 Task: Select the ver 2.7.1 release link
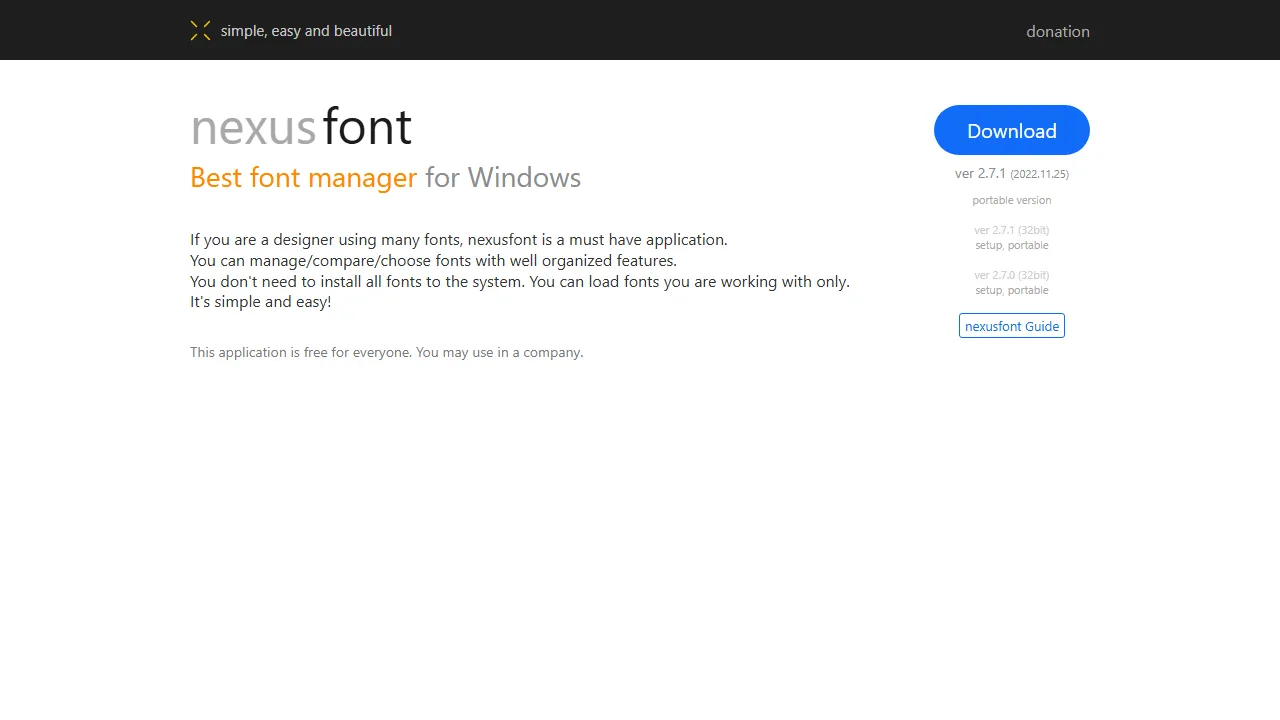tap(980, 173)
